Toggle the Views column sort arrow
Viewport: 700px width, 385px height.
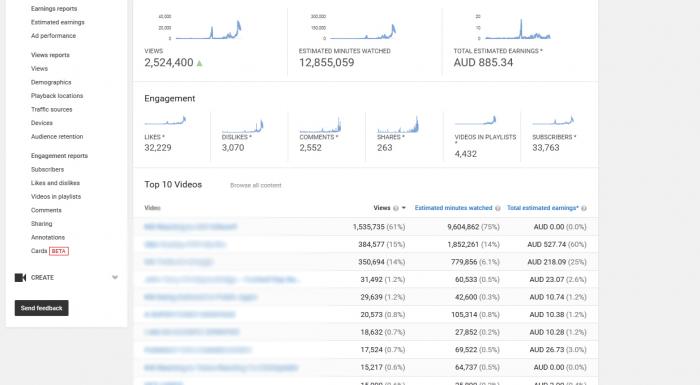pyautogui.click(x=404, y=208)
